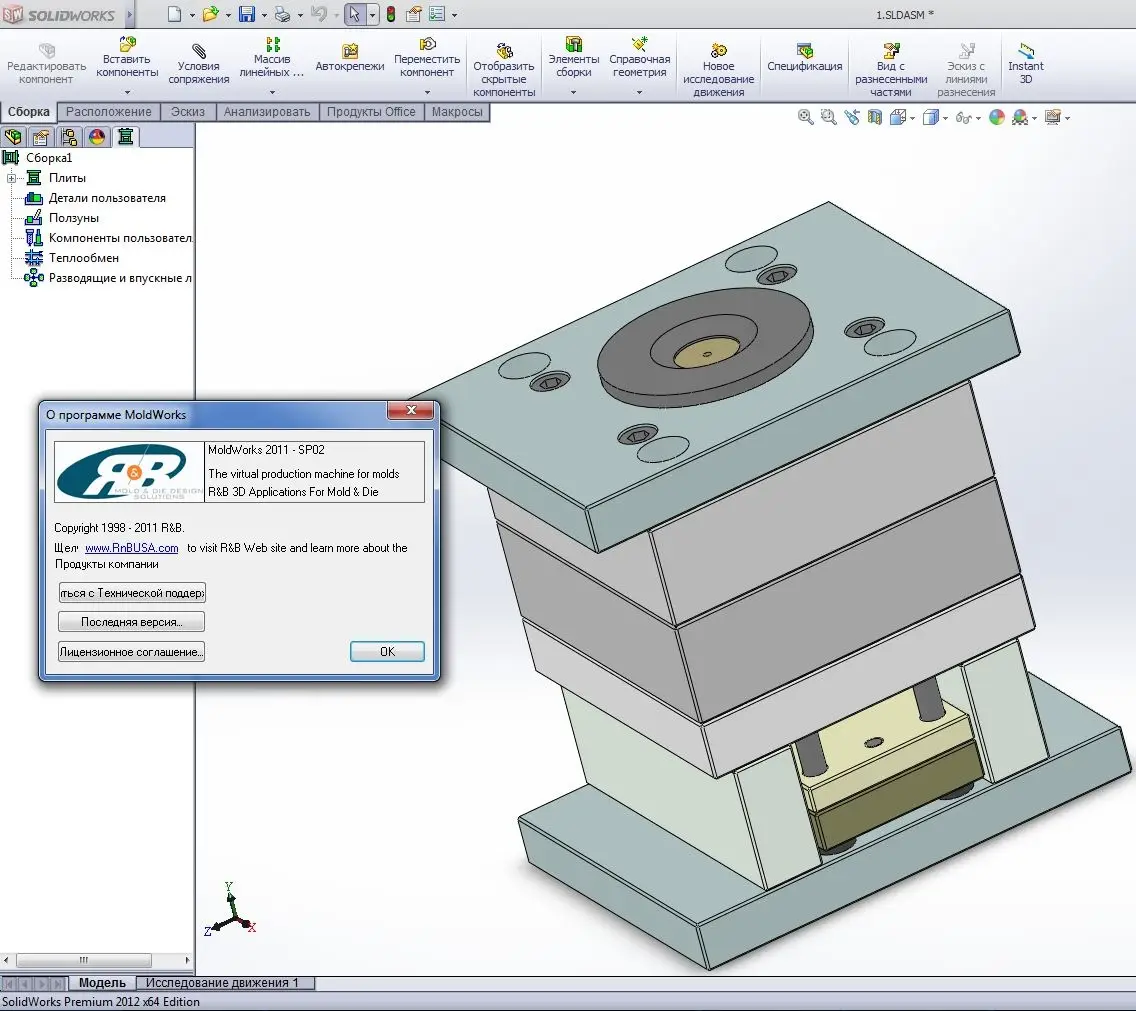The height and width of the screenshot is (1011, 1136).
Task: Select Теплообмен tree item
Action: tap(83, 258)
